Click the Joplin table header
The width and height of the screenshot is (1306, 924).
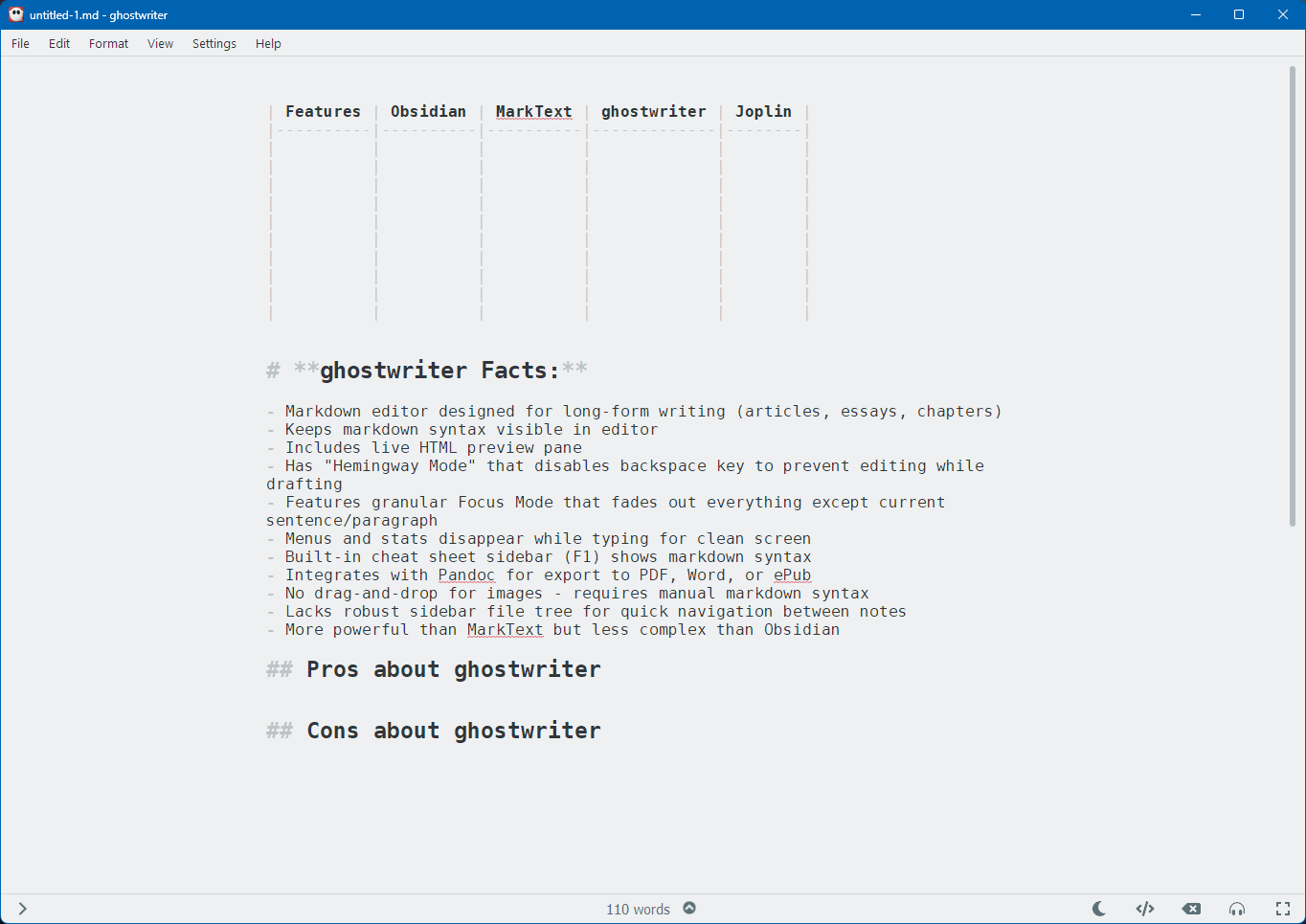(763, 111)
